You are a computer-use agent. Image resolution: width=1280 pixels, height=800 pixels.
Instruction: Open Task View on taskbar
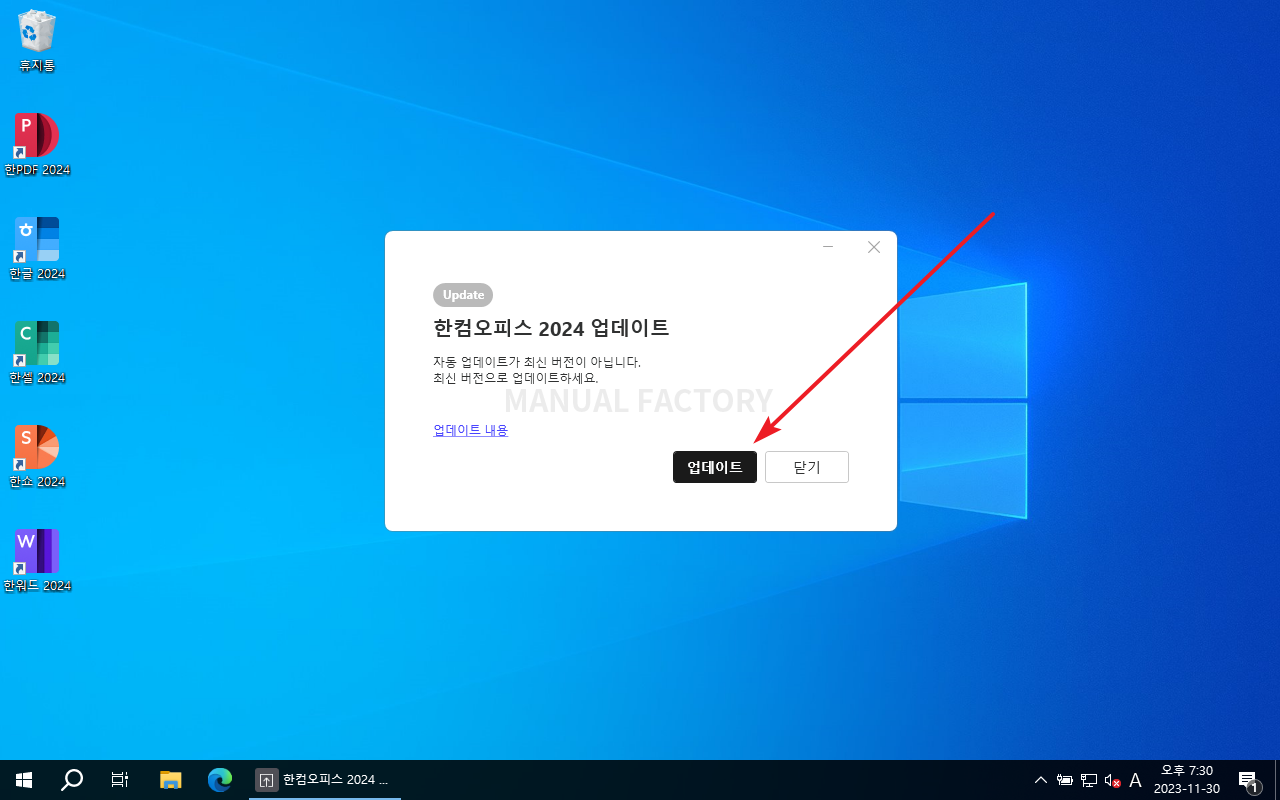tap(120, 780)
